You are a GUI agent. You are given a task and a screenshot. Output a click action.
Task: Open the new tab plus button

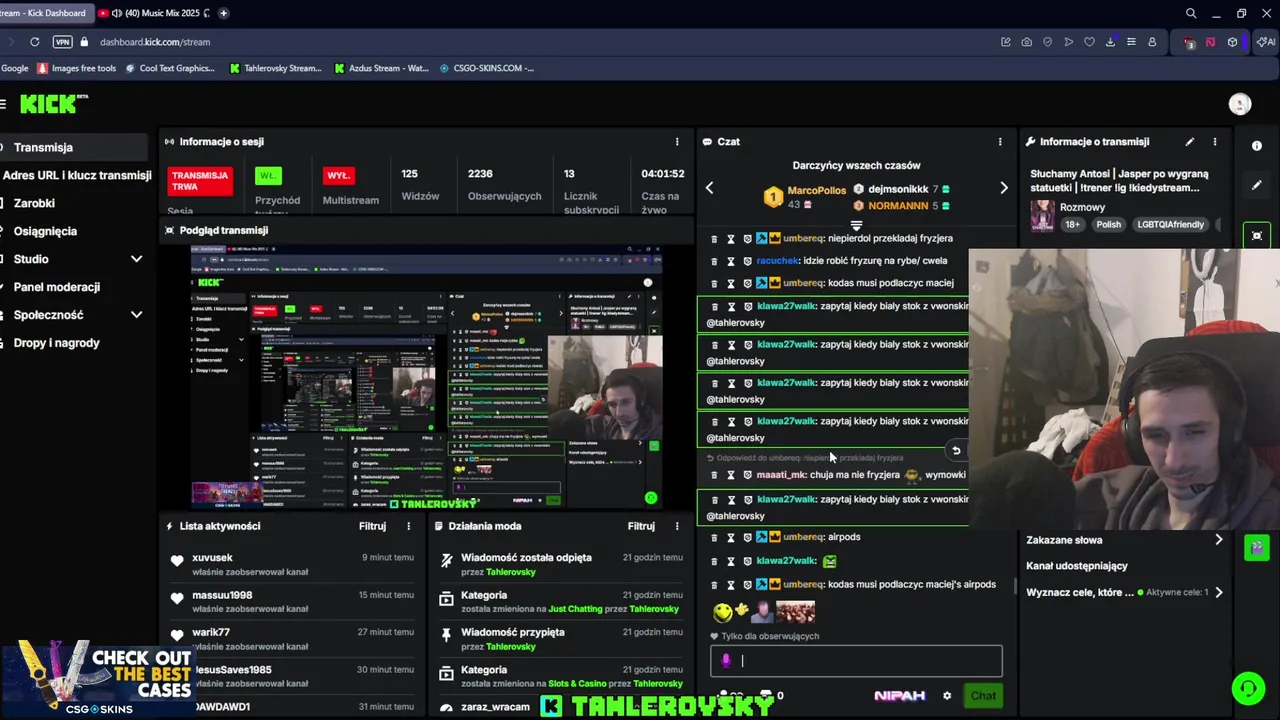click(x=223, y=13)
